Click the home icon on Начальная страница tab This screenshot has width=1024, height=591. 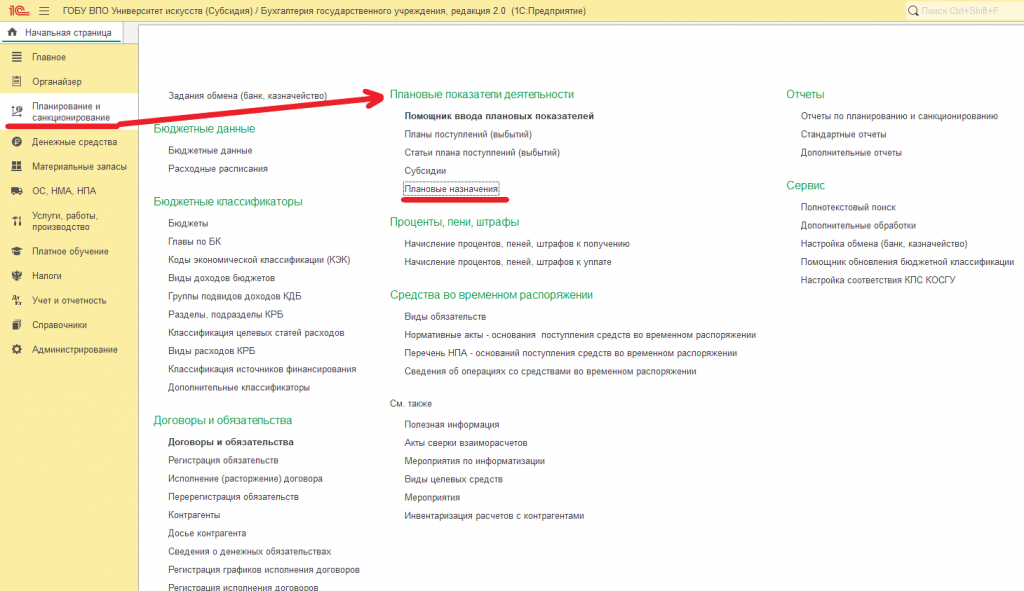pos(12,32)
